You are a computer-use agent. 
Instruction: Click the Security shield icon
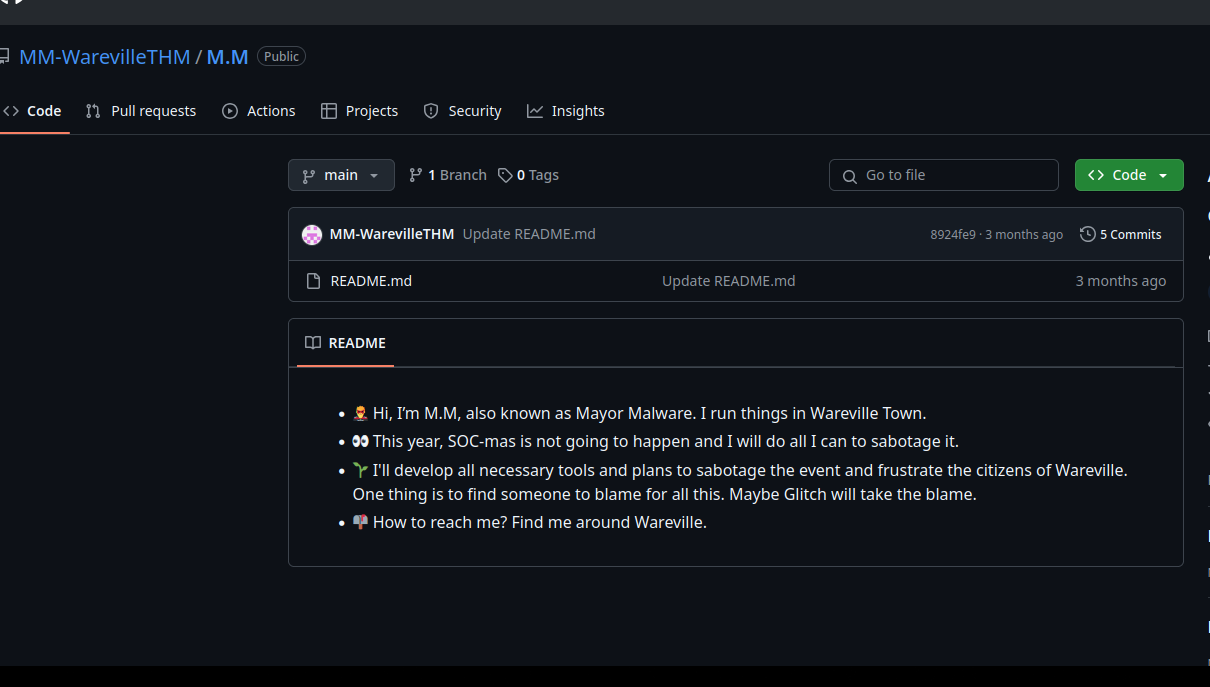coord(431,111)
